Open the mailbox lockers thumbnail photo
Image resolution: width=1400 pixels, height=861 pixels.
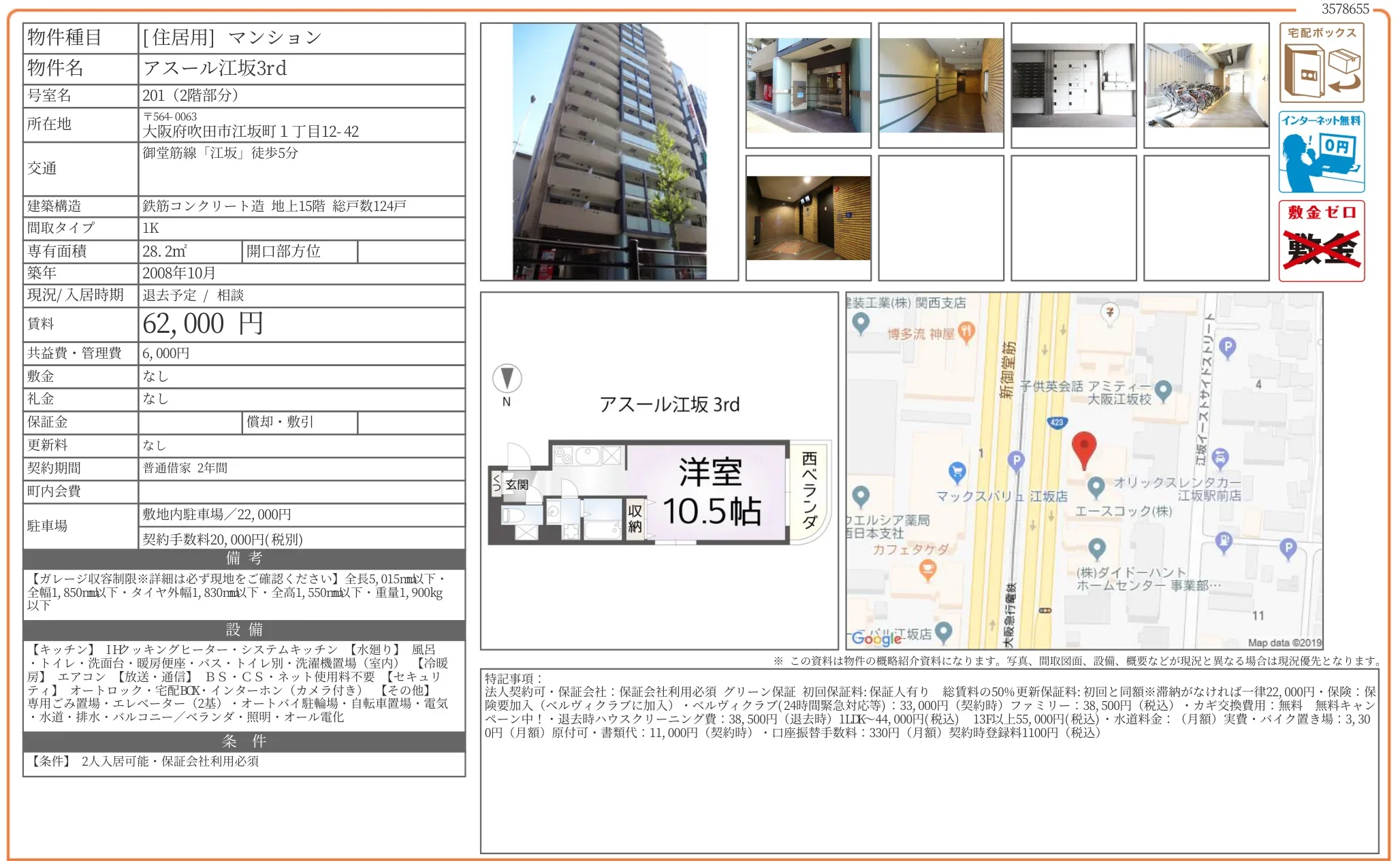tap(1073, 86)
